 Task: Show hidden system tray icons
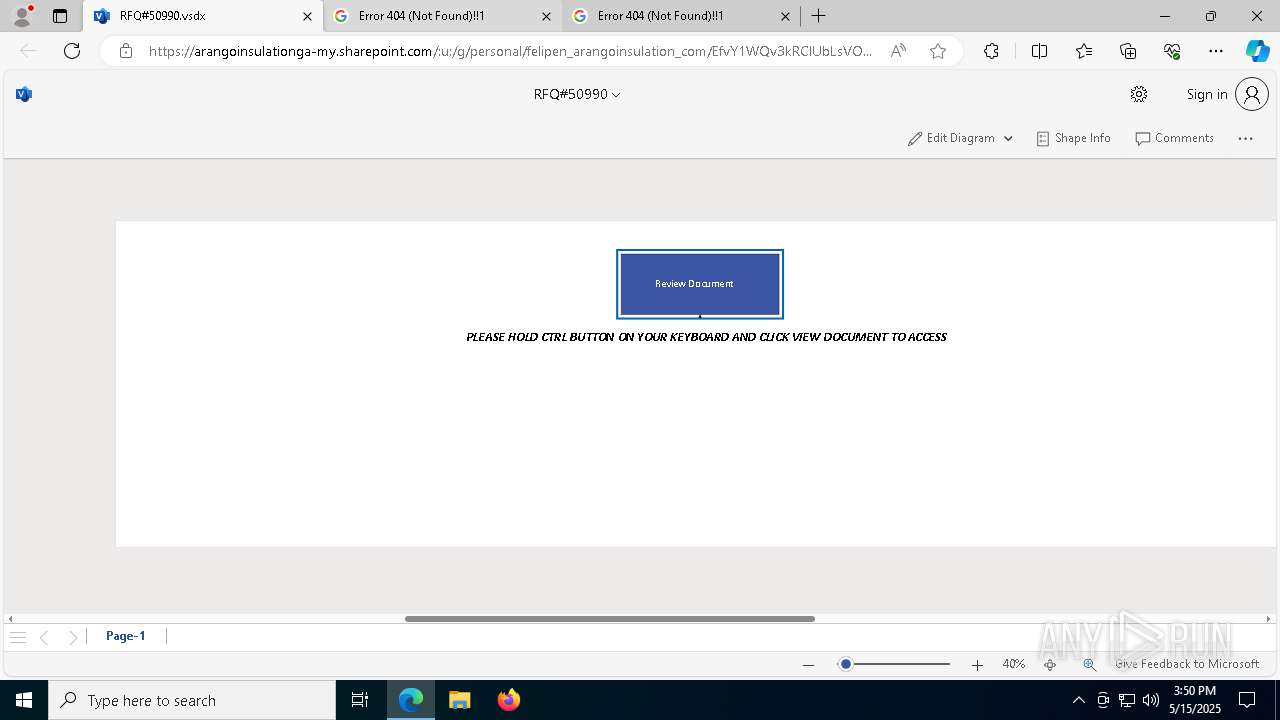point(1078,700)
